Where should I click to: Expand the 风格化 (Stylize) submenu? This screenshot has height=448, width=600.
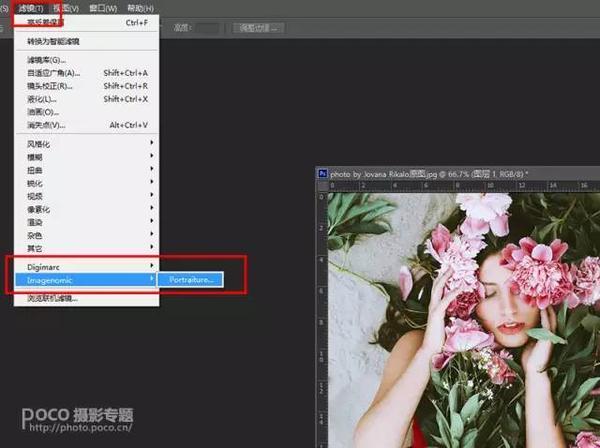click(x=86, y=144)
